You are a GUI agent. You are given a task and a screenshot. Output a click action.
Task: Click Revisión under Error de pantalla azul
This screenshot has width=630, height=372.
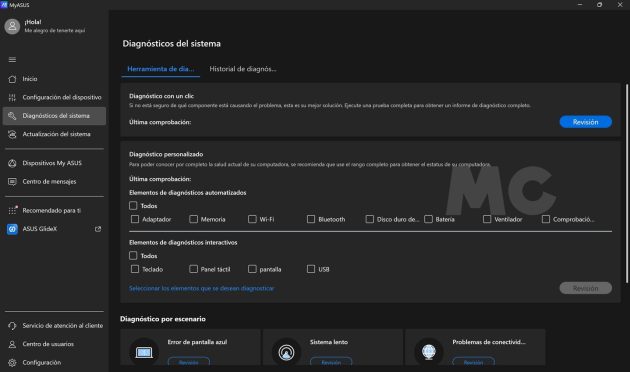pyautogui.click(x=188, y=362)
